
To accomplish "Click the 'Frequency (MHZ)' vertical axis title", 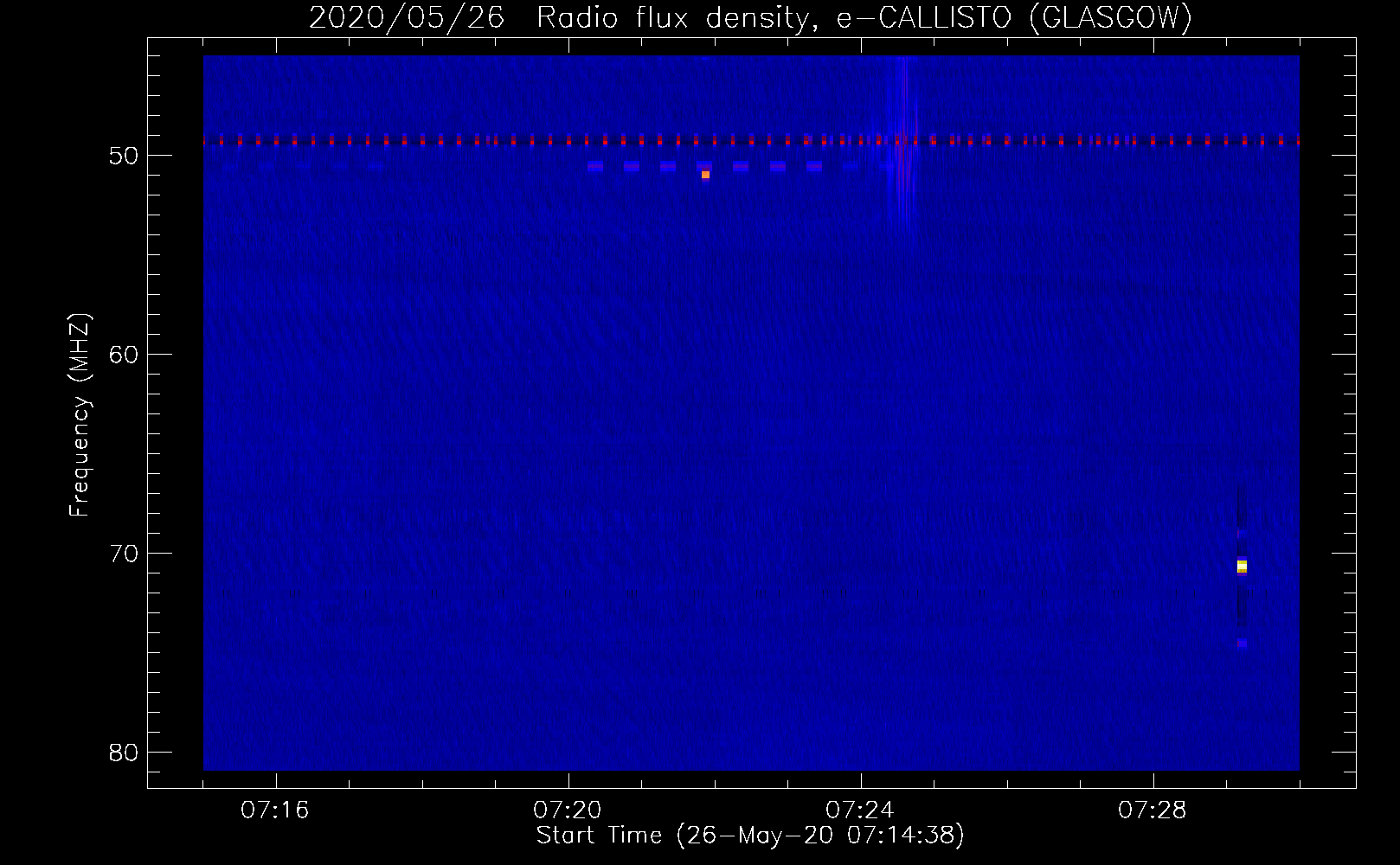I will click(80, 414).
